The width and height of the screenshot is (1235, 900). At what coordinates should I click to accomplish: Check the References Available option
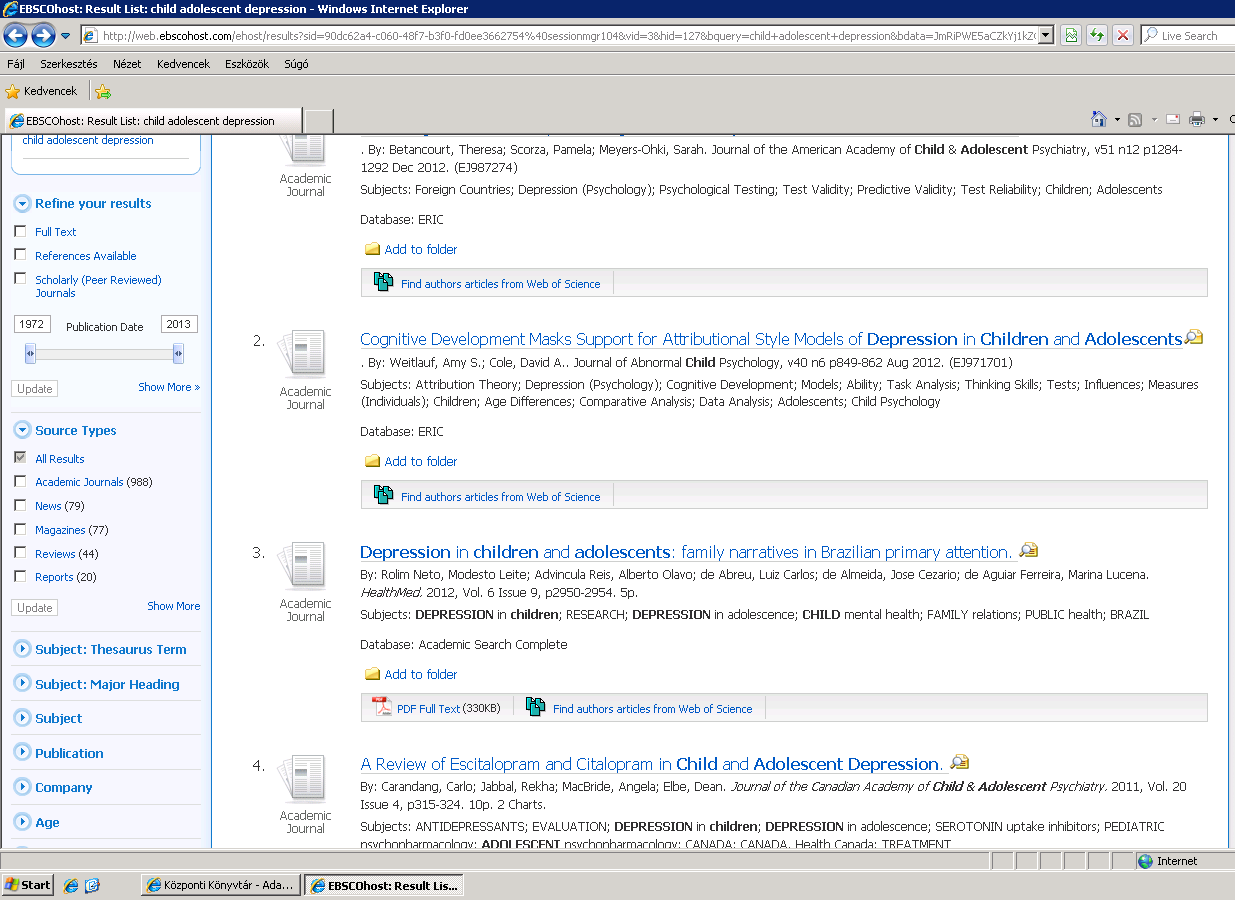[x=20, y=255]
